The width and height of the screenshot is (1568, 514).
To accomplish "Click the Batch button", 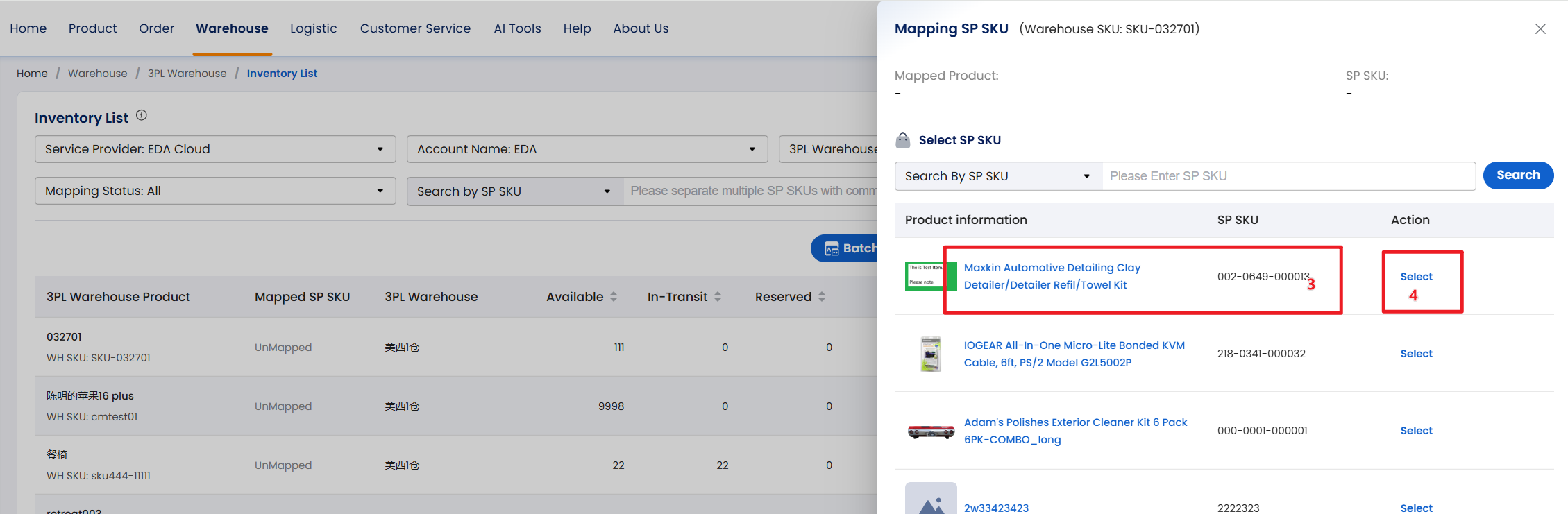I will [845, 248].
